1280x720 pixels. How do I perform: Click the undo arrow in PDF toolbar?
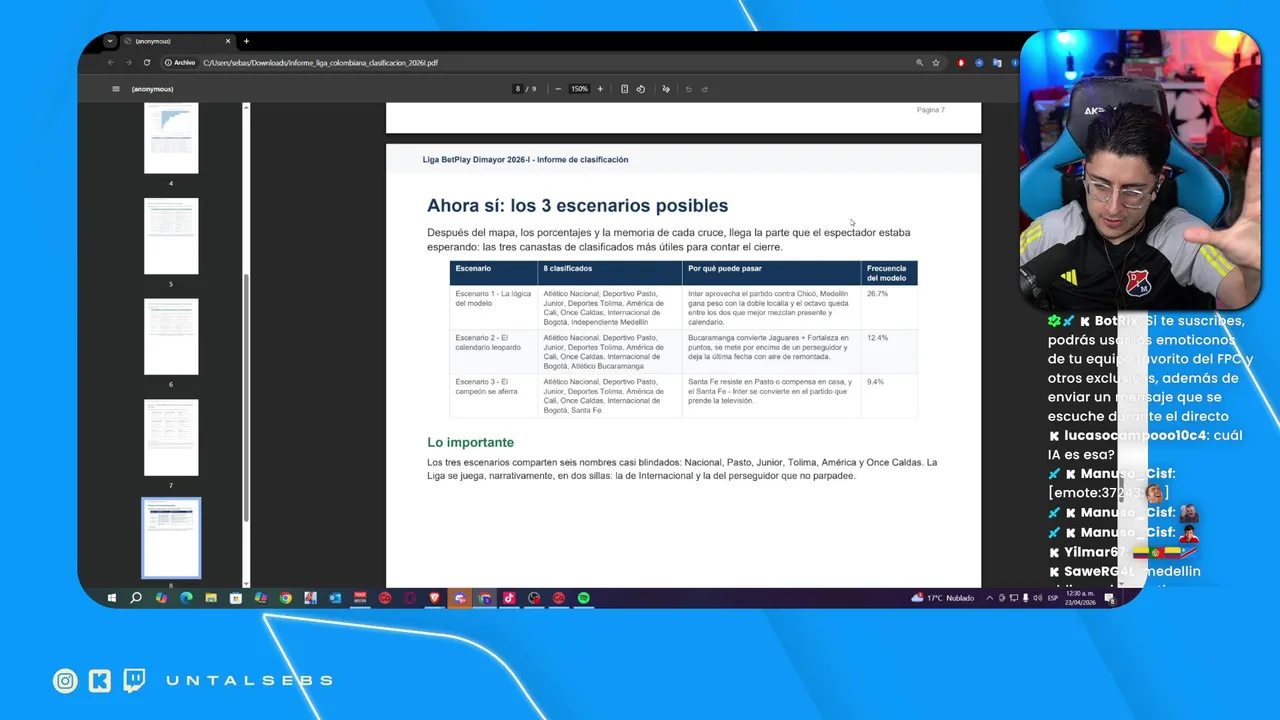coord(688,89)
